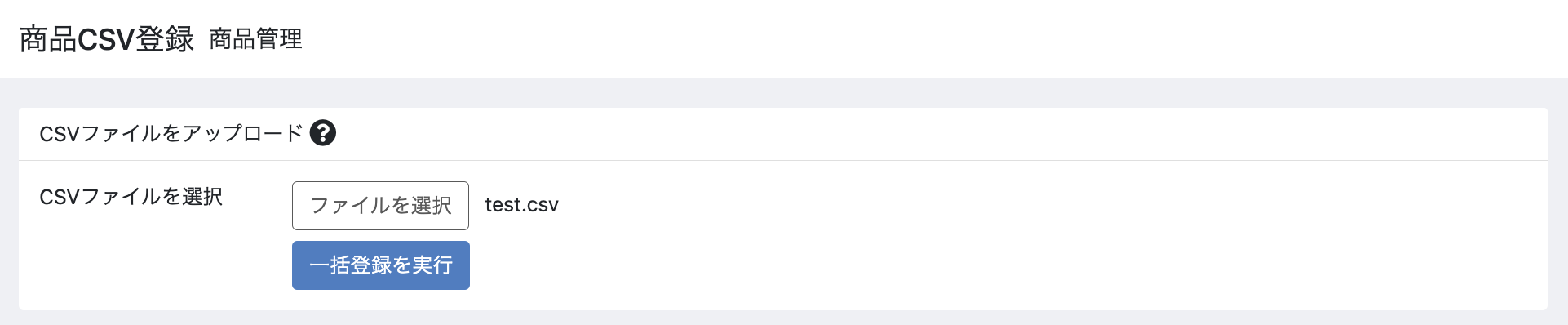Click the selected filename test.csv
1568x325 pixels.
click(x=522, y=205)
